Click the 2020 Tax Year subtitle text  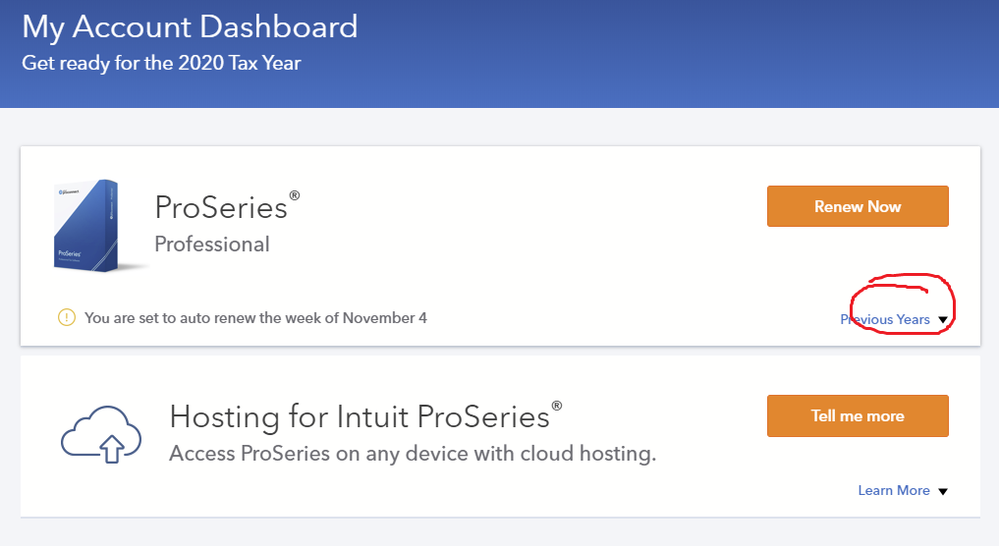click(161, 63)
